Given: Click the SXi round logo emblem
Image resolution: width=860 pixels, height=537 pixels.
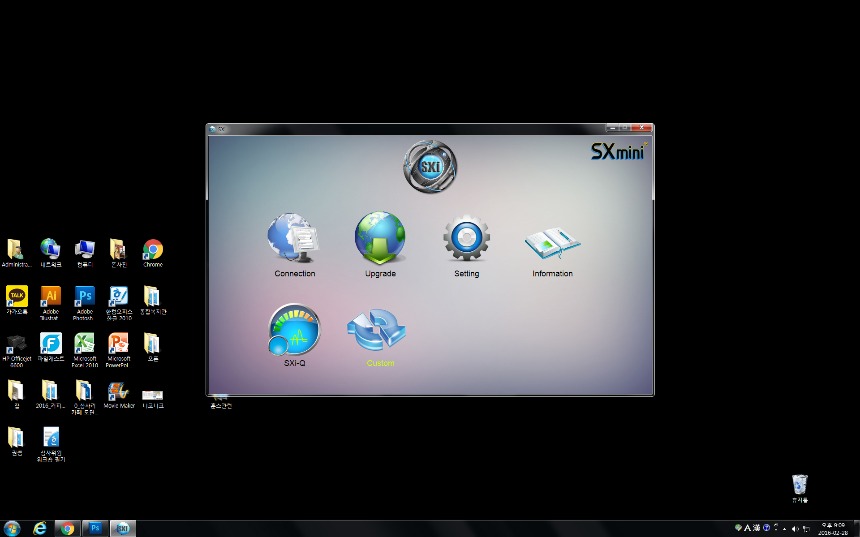Looking at the screenshot, I should pos(430,166).
